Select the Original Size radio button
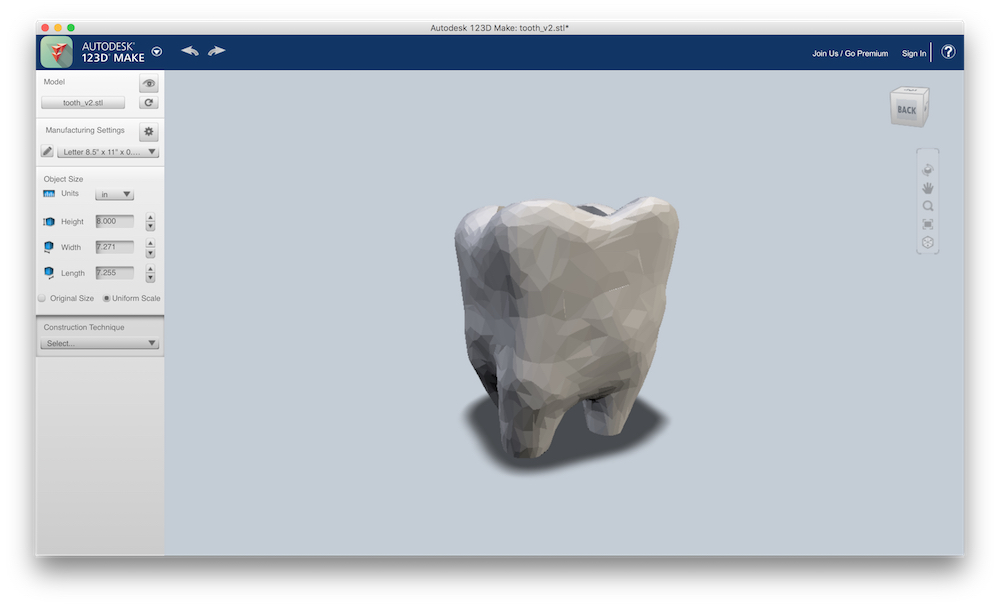This screenshot has width=1000, height=607. pyautogui.click(x=42, y=298)
